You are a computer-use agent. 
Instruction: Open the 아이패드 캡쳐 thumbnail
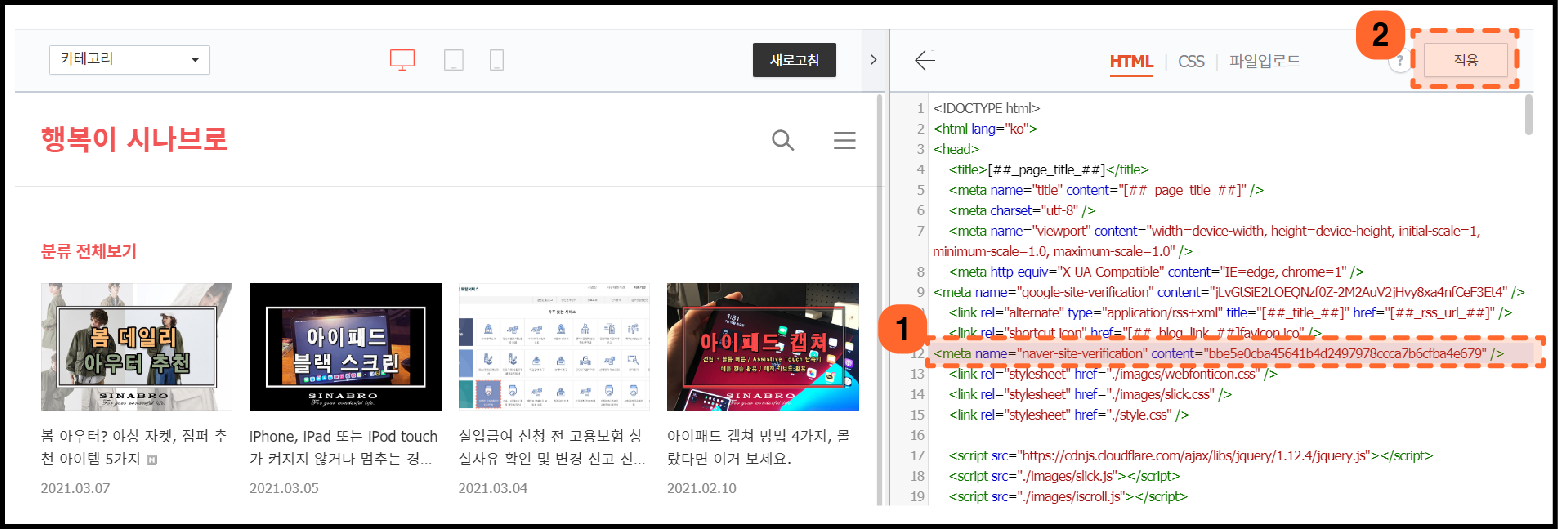point(763,346)
